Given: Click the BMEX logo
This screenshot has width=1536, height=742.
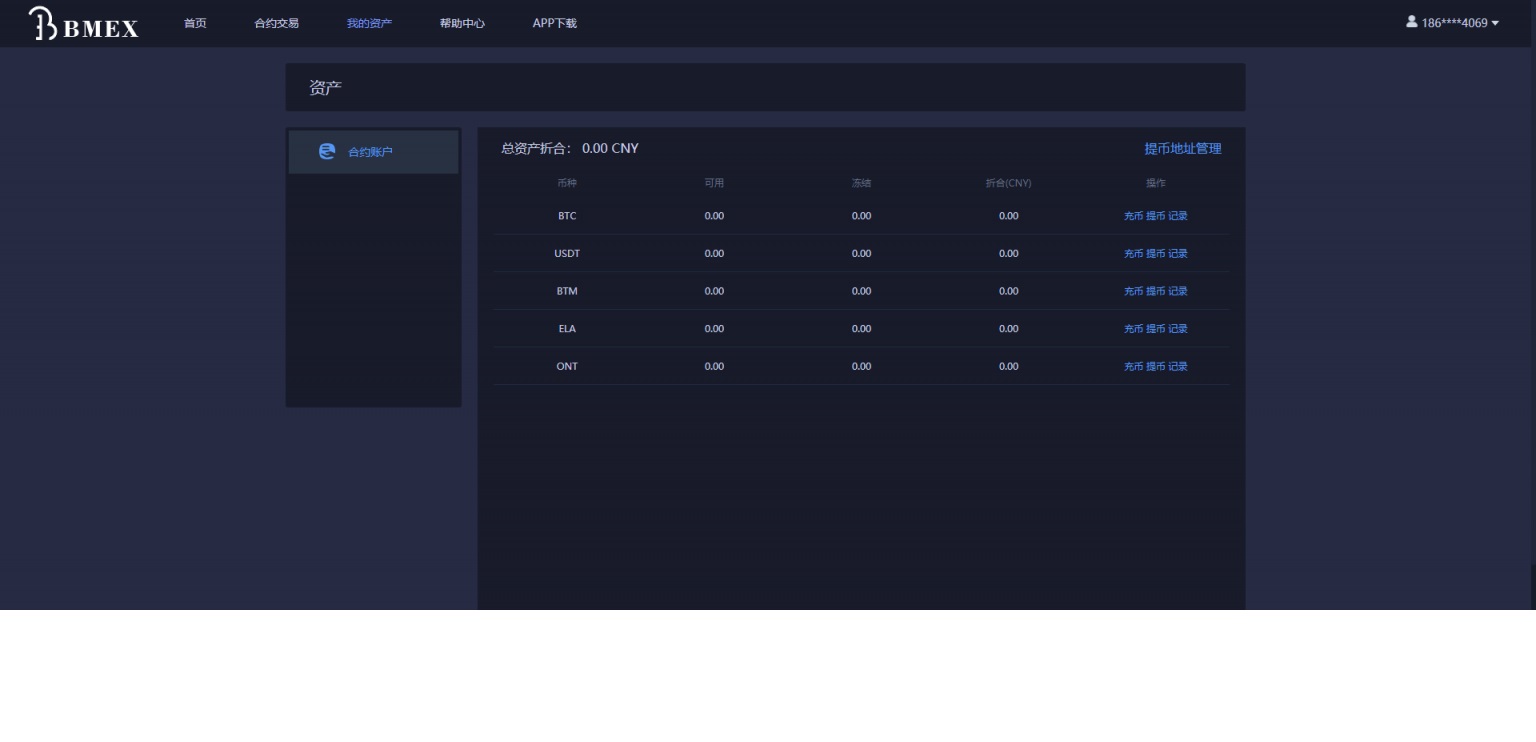Looking at the screenshot, I should point(84,23).
